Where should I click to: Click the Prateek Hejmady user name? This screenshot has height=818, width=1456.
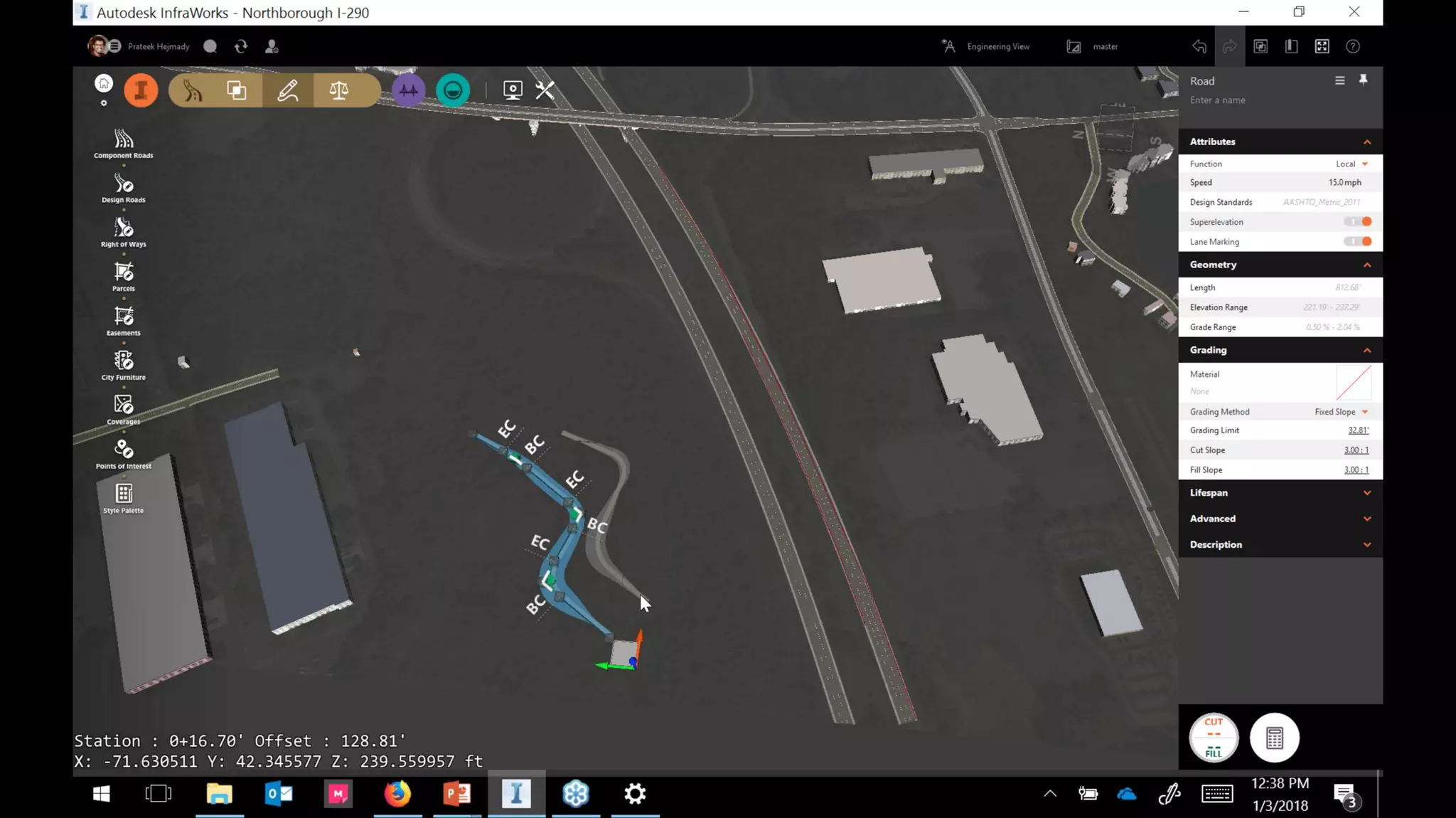coord(159,46)
